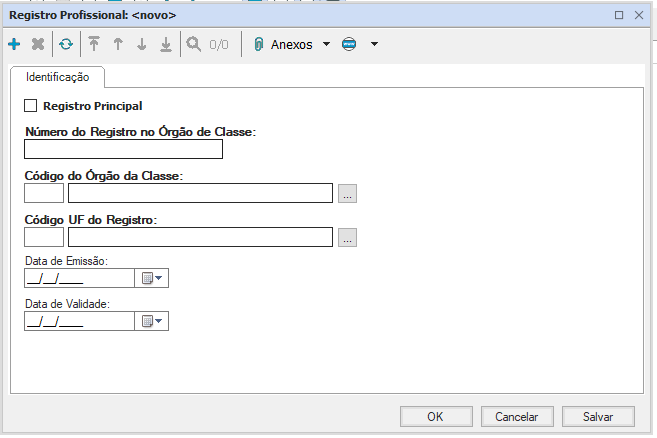Viewport: 657px width, 438px height.
Task: Open the Data de Validade calendar picker
Action: pyautogui.click(x=152, y=321)
